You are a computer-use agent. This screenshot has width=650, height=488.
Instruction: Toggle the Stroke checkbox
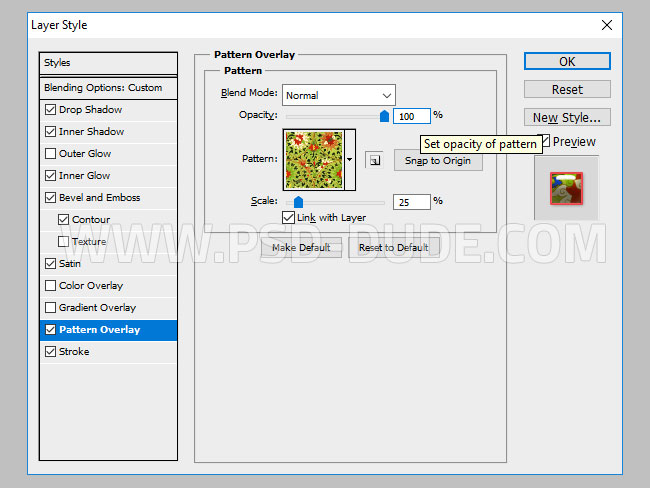tap(51, 352)
